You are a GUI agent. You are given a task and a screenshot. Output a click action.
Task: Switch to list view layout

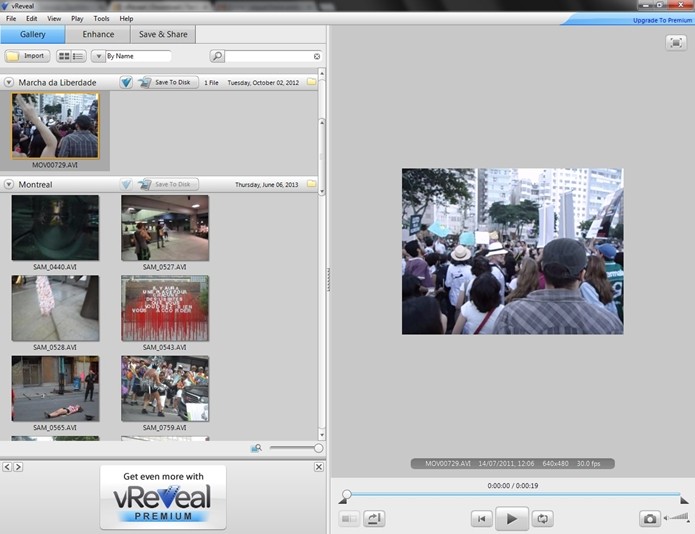pos(78,56)
